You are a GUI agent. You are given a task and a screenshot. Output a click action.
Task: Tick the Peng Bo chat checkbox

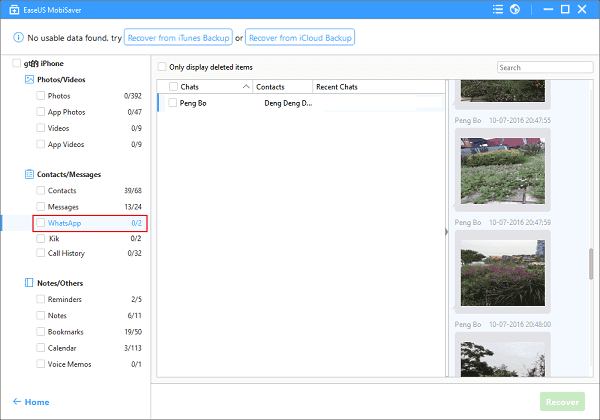click(173, 103)
